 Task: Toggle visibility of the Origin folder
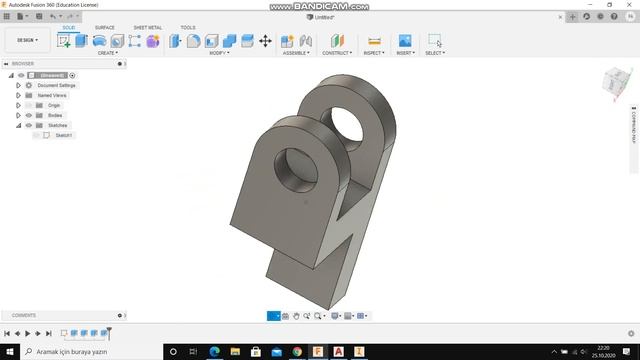pos(29,105)
